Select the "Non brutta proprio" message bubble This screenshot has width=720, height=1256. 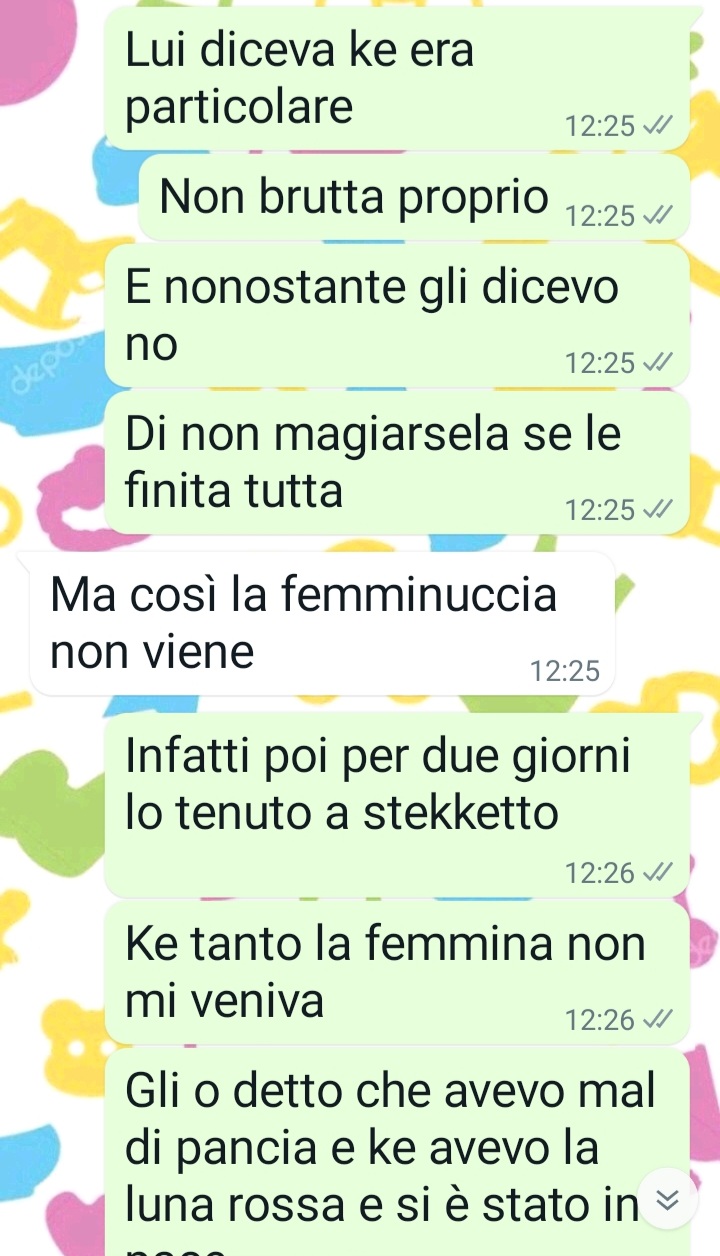414,198
